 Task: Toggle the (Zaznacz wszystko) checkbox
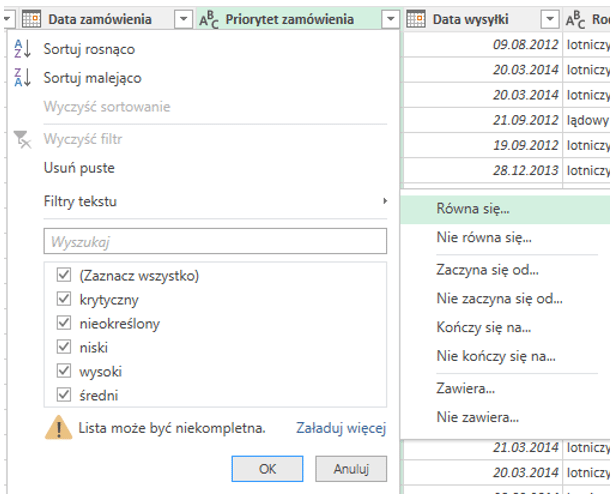point(65,275)
